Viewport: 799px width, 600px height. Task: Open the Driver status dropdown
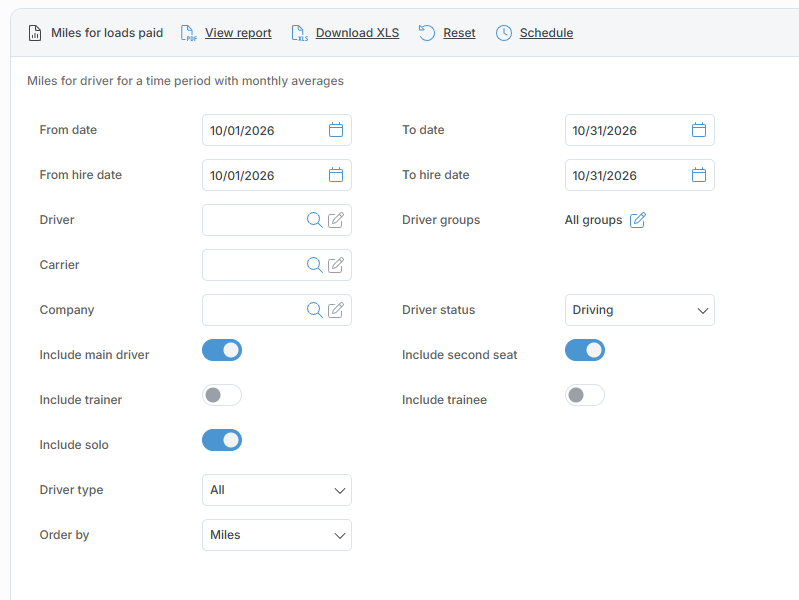click(x=640, y=310)
